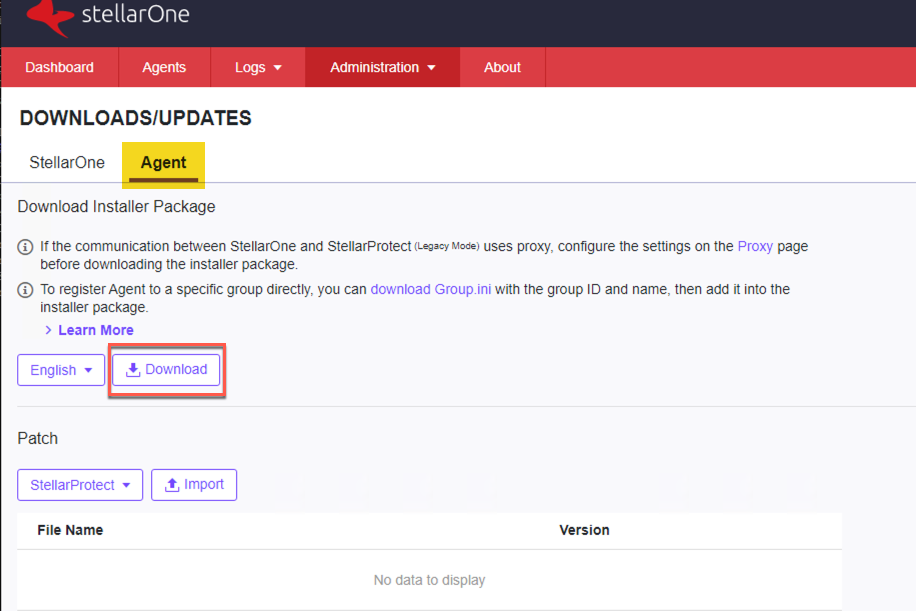Screen dimensions: 916x611
Task: Click the download Group.ini link
Action: [x=431, y=289]
